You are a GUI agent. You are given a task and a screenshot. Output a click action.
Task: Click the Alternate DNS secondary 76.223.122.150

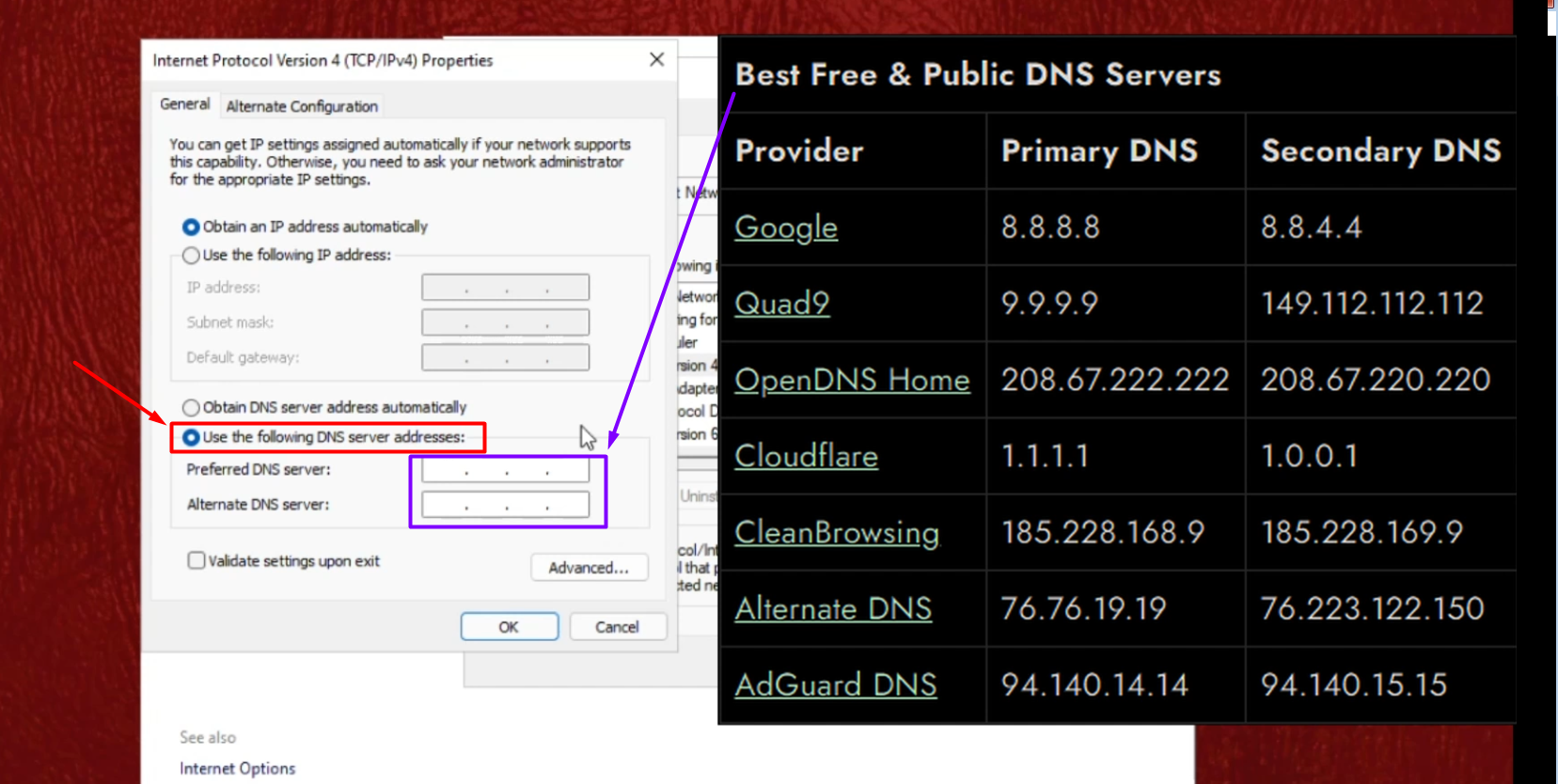pos(1372,609)
